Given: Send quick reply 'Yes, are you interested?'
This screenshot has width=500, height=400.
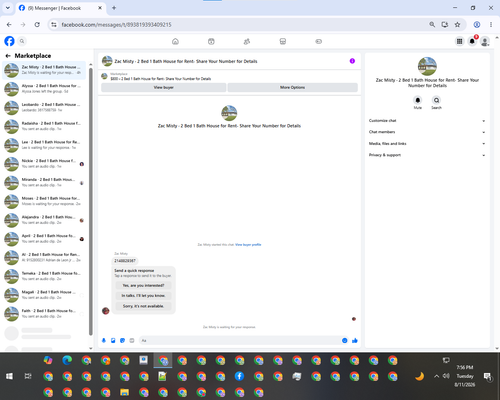Looking at the screenshot, I should [x=143, y=285].
